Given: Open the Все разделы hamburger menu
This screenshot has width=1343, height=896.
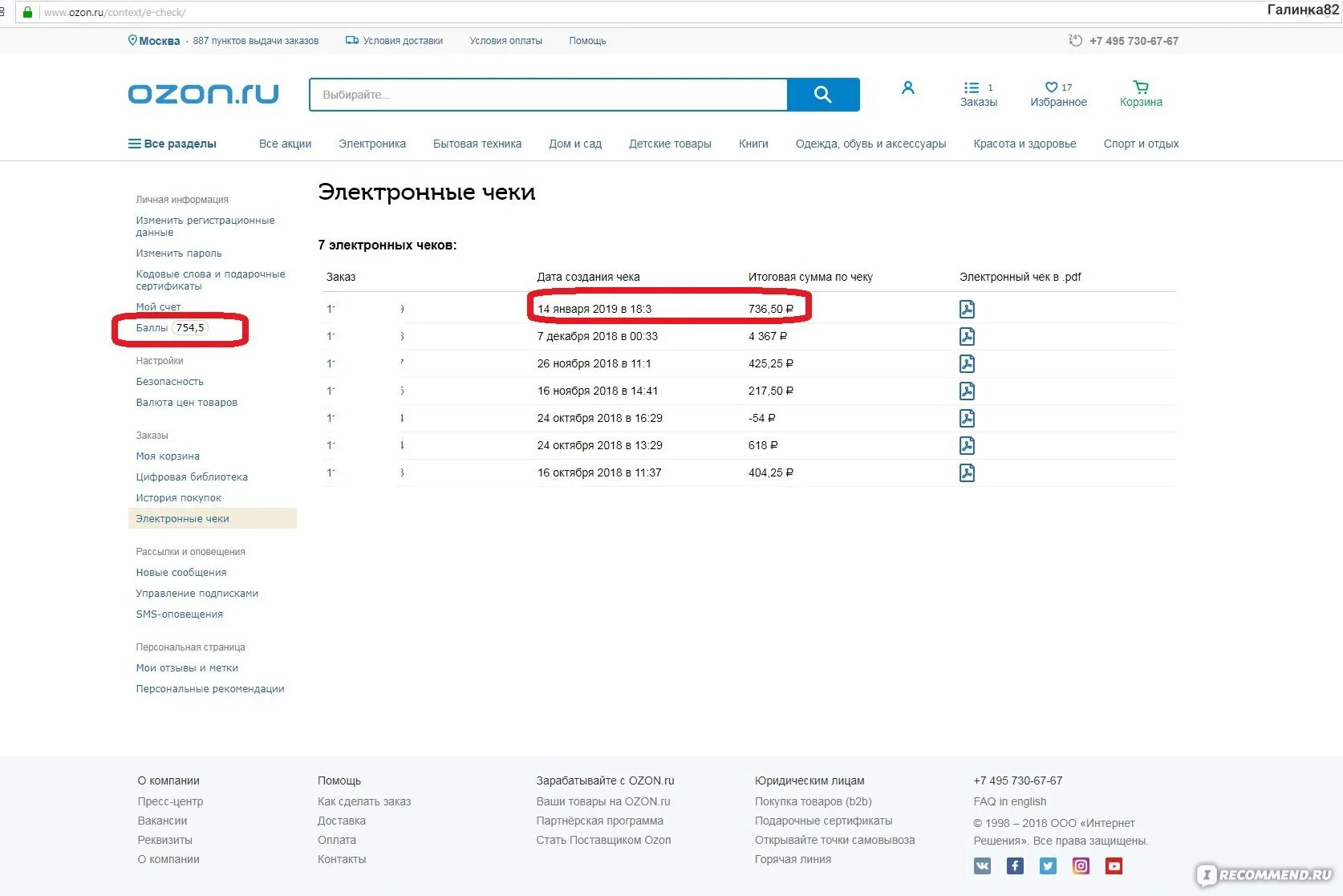Looking at the screenshot, I should click(x=172, y=144).
